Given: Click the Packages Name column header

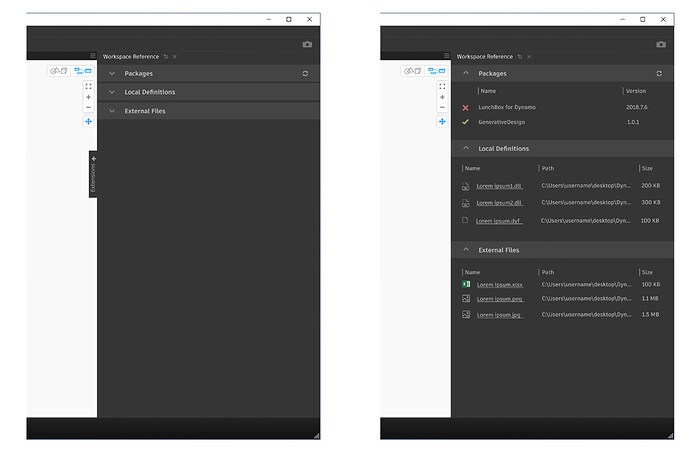Looking at the screenshot, I should (488, 91).
